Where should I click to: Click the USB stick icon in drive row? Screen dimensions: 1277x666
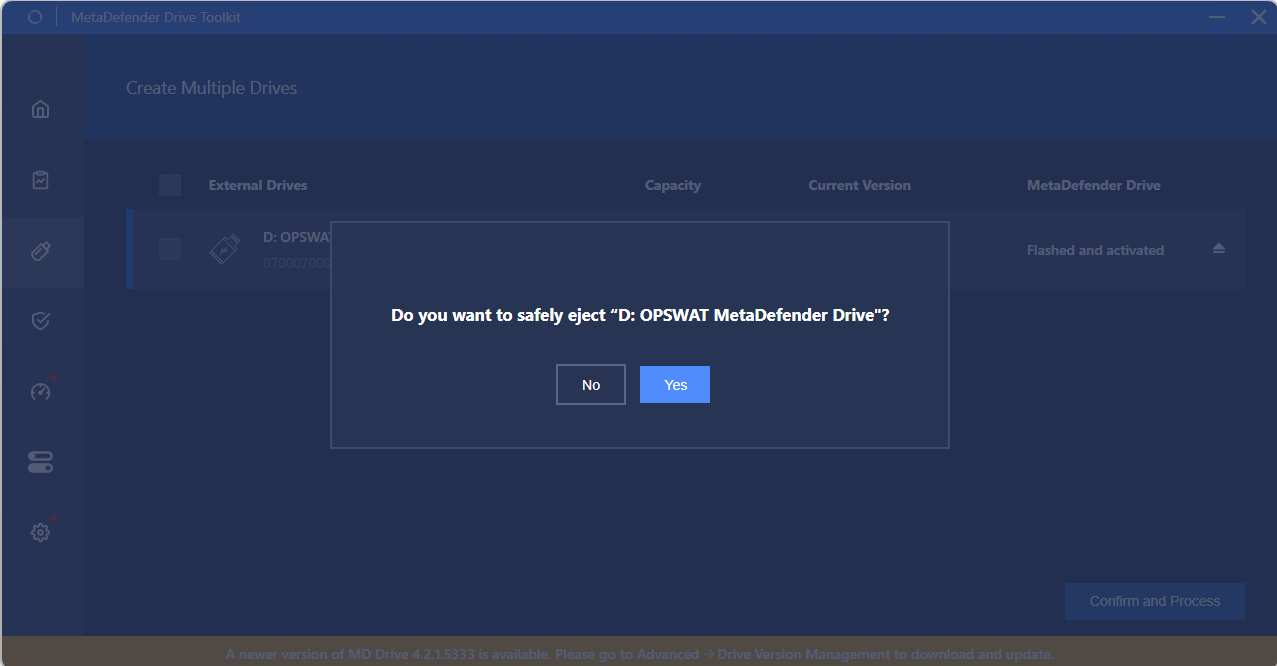[224, 249]
